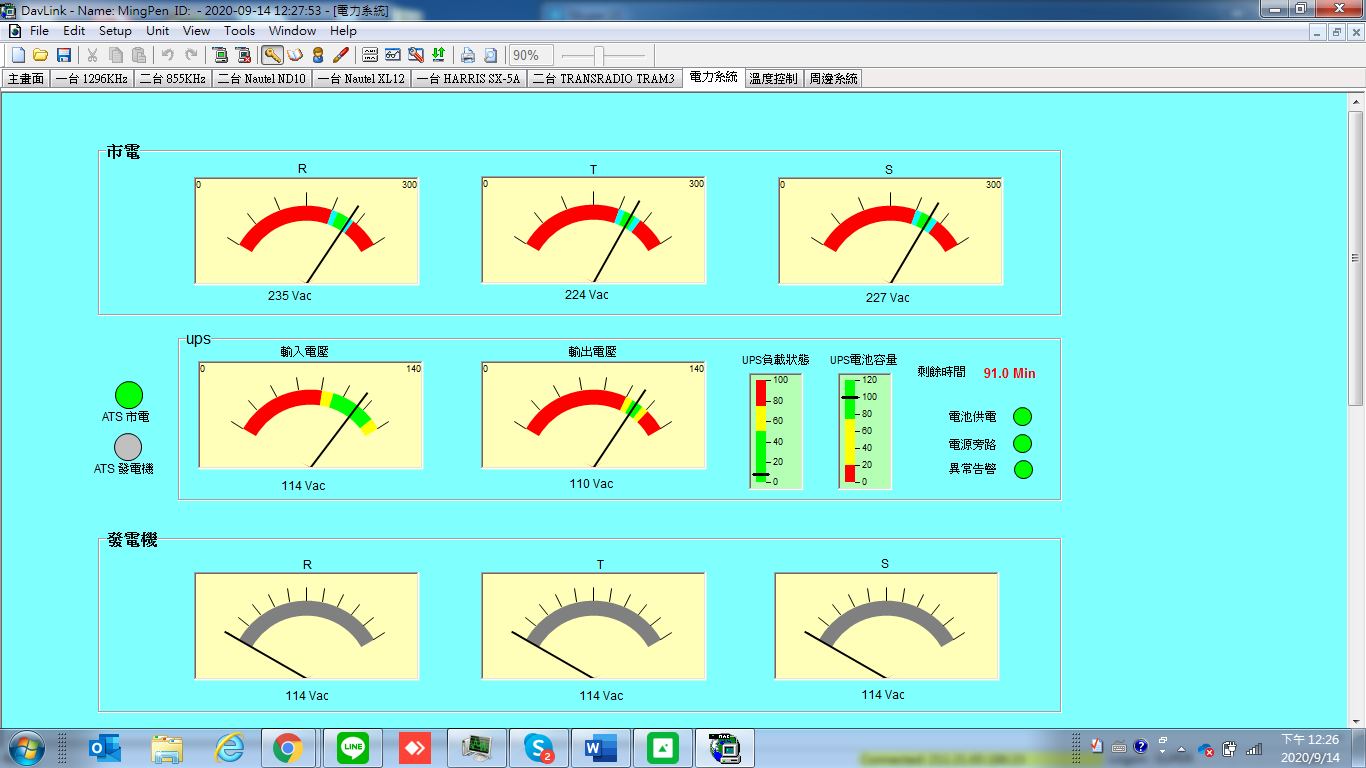This screenshot has width=1366, height=768.
Task: Click the UPS 輸入電壓 gauge
Action: (311, 415)
